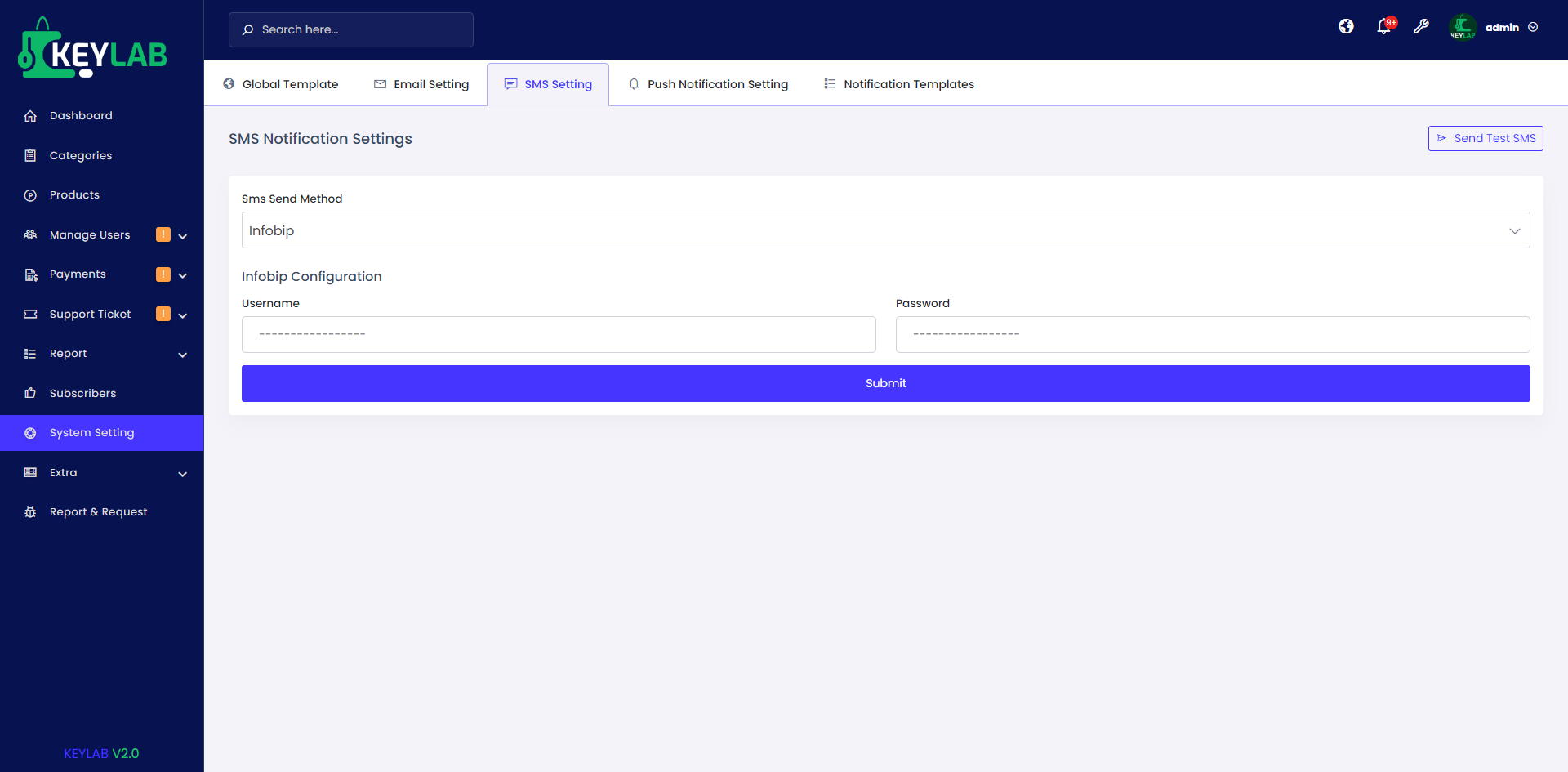Select the wrench settings icon top right
This screenshot has height=772, width=1568.
[1422, 27]
